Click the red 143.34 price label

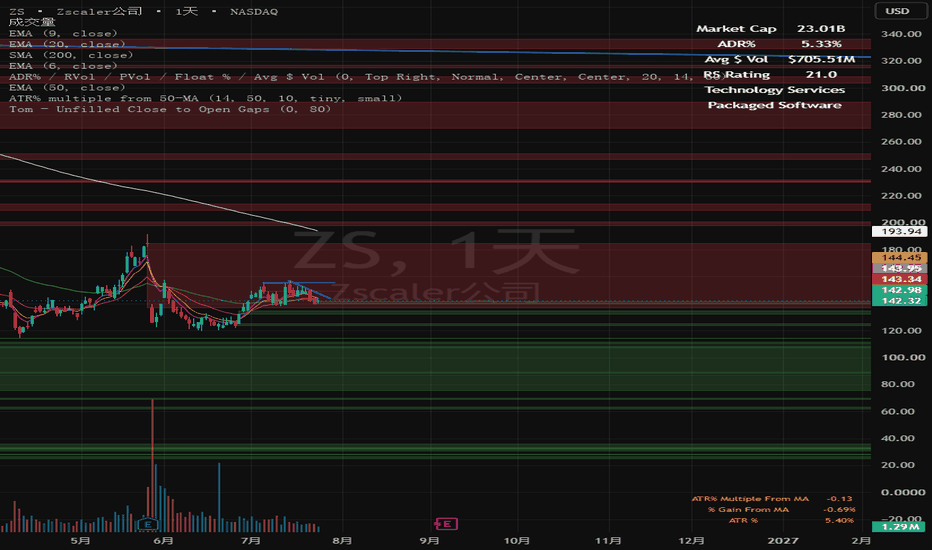(x=899, y=279)
